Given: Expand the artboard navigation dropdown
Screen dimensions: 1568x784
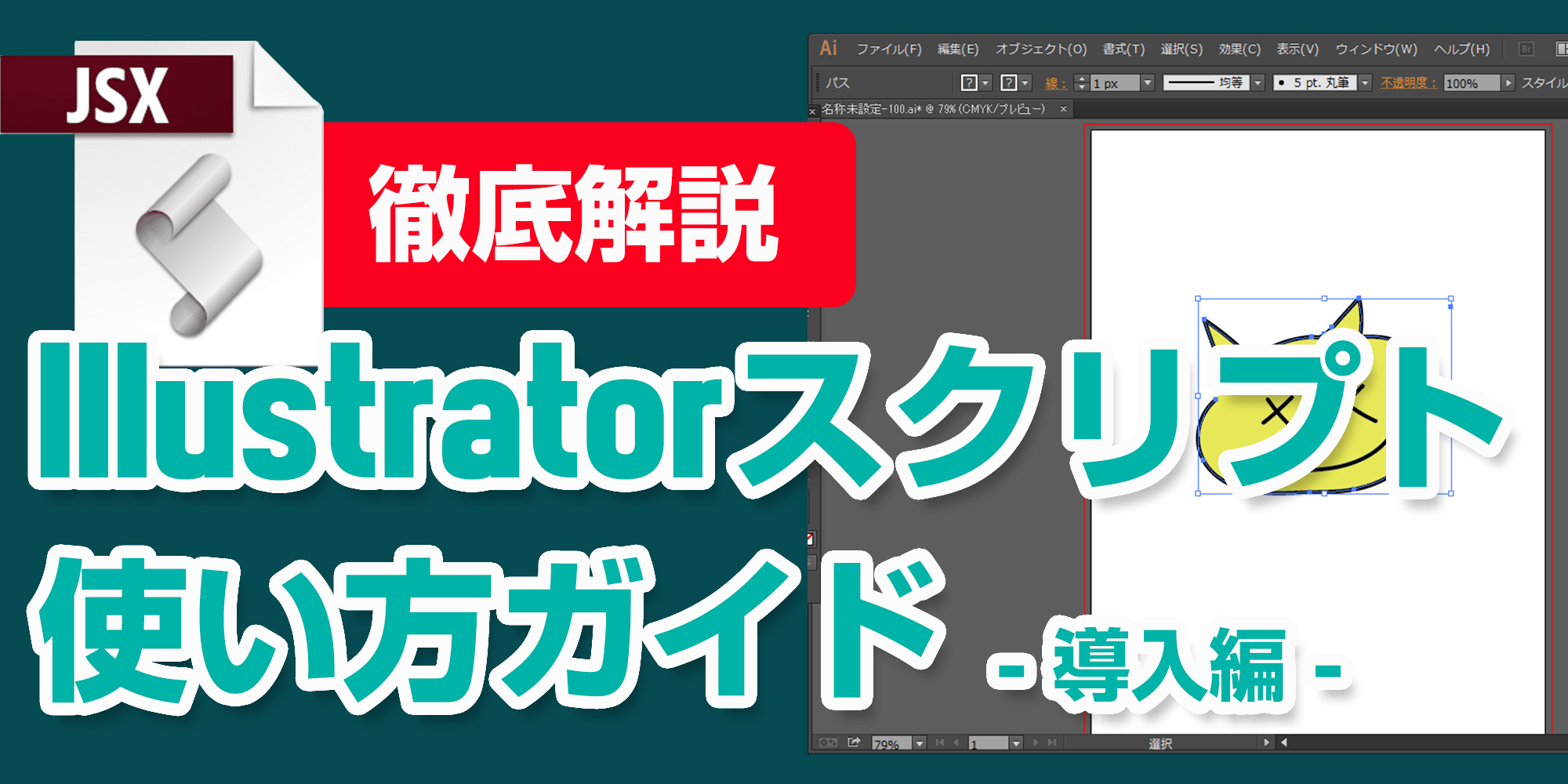Looking at the screenshot, I should [1016, 743].
